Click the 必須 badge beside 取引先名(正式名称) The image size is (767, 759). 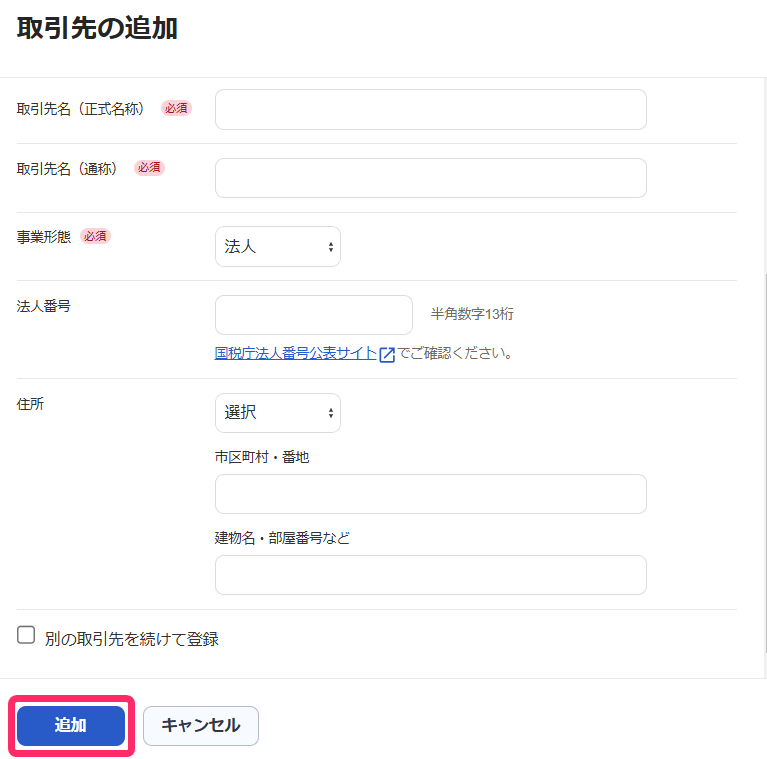click(x=176, y=108)
